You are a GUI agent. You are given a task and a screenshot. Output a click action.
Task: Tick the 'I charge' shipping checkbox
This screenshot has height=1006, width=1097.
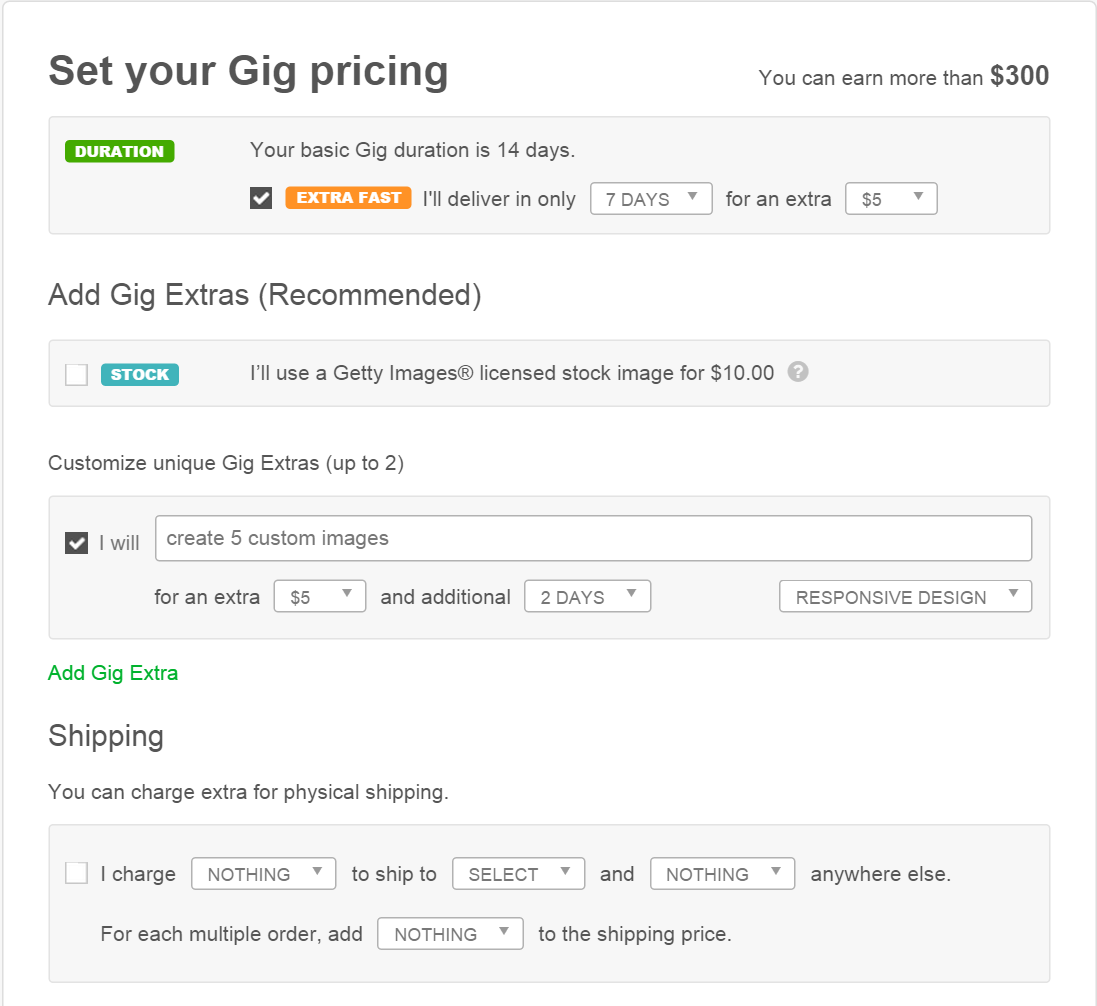(x=76, y=873)
